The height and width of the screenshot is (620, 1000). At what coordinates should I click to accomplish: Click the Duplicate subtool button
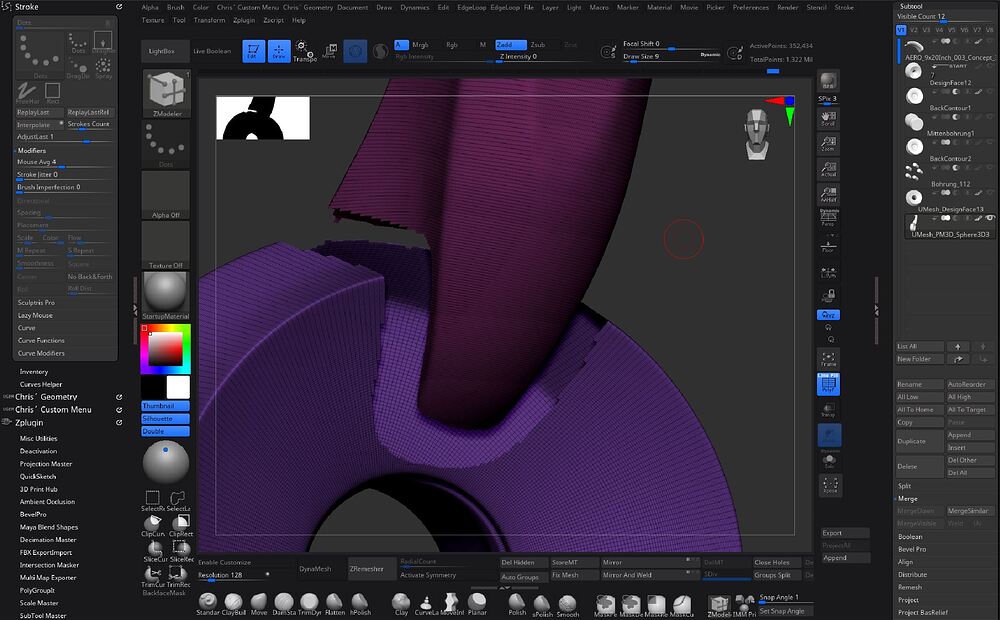click(919, 441)
